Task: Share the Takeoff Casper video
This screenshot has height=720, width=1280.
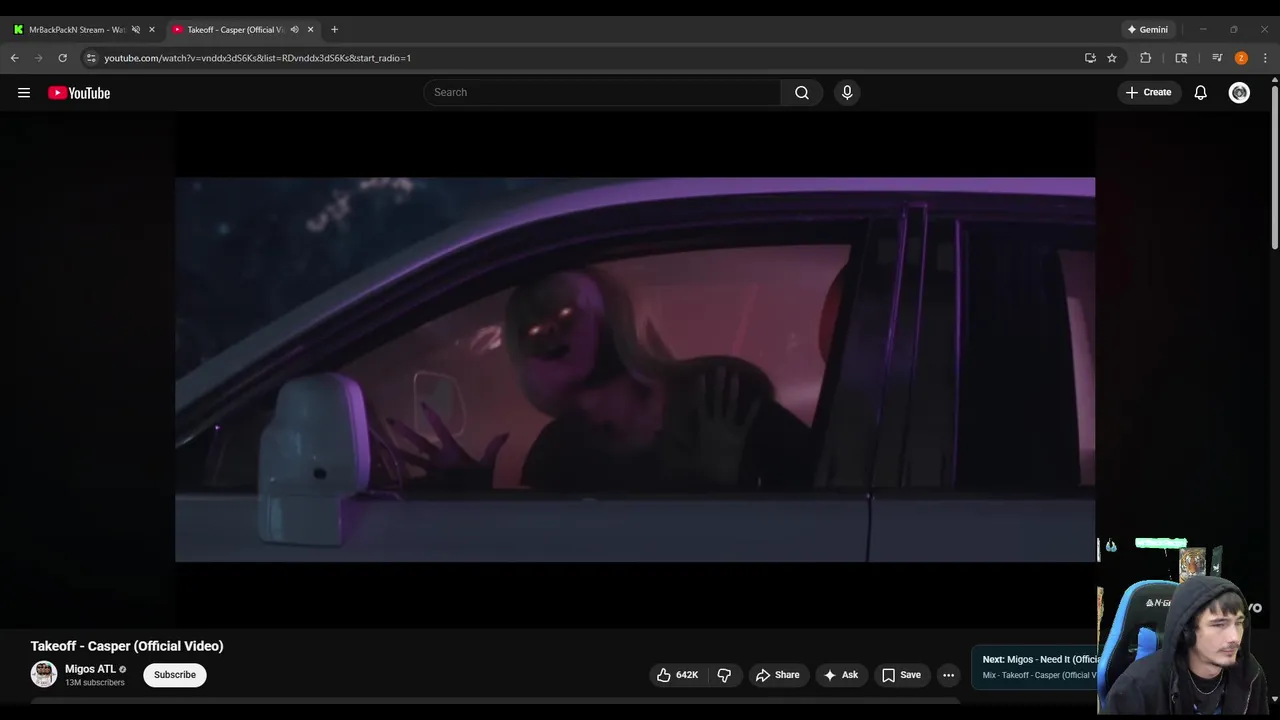Action: click(x=777, y=675)
